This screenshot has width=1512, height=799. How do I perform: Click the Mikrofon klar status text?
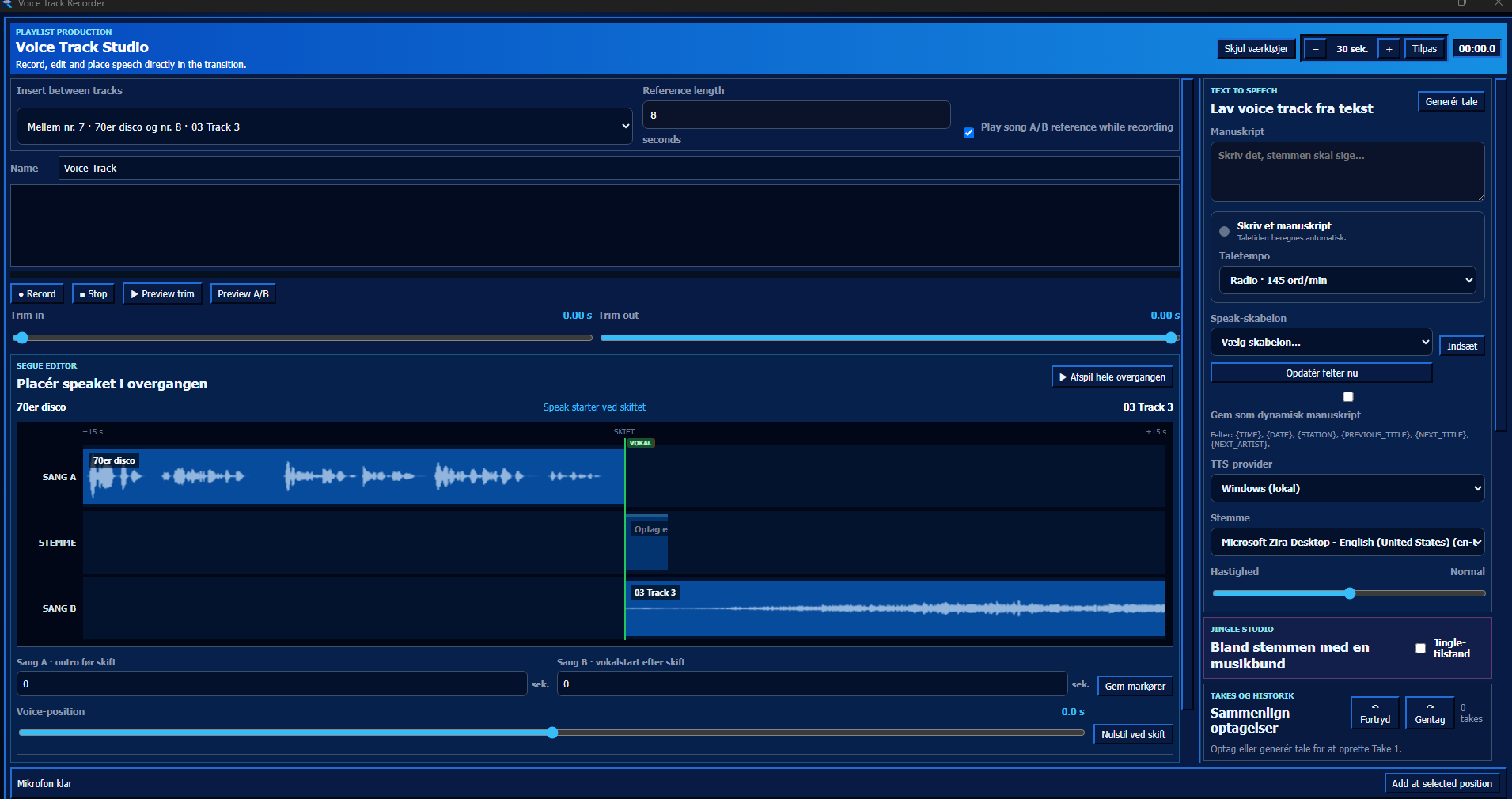(44, 783)
